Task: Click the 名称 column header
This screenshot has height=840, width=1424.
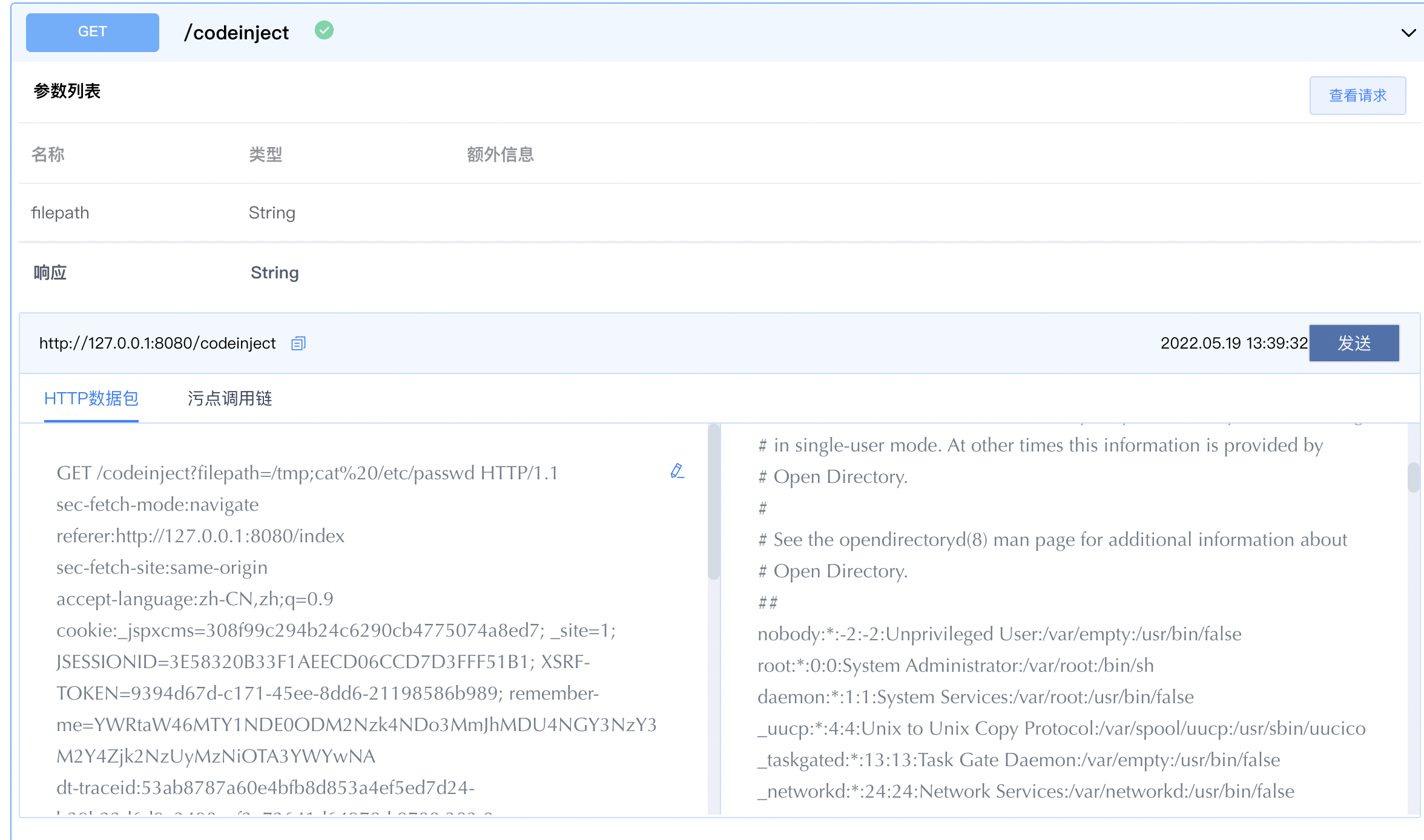Action: click(47, 154)
